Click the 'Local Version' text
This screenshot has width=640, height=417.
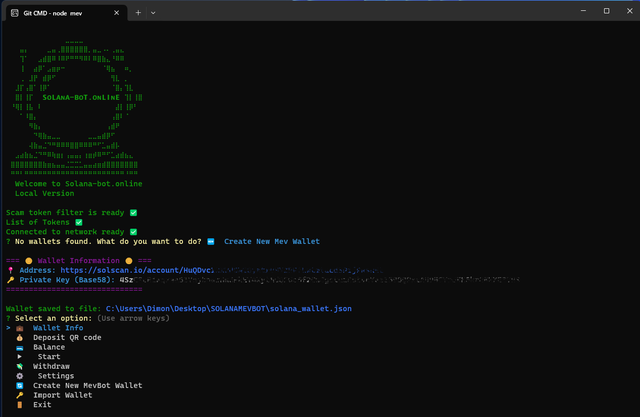click(x=44, y=193)
